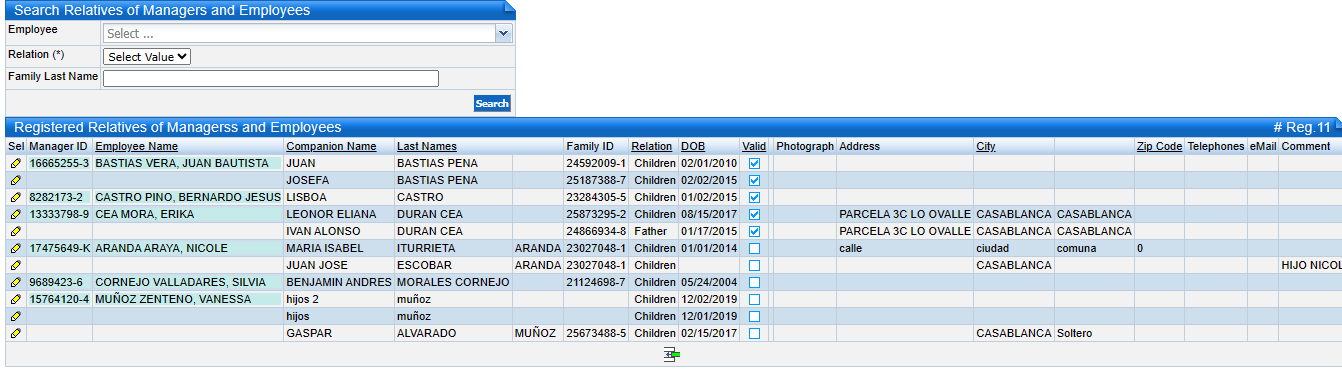Edit the LISBOA CASTRO row pencil icon
Image resolution: width=1342 pixels, height=370 pixels.
click(15, 197)
